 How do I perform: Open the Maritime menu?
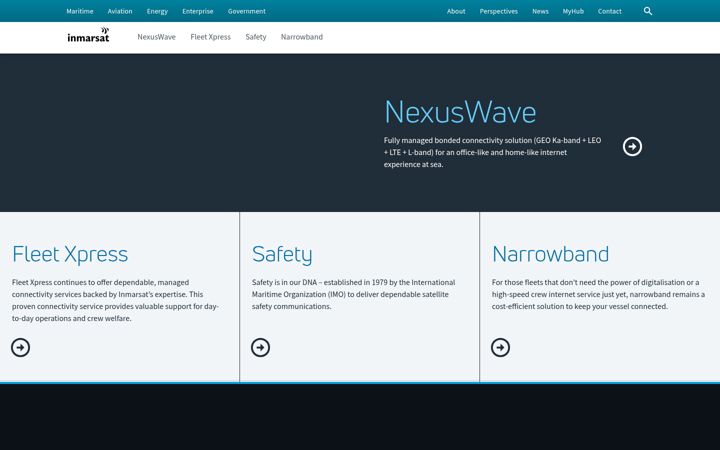click(80, 11)
